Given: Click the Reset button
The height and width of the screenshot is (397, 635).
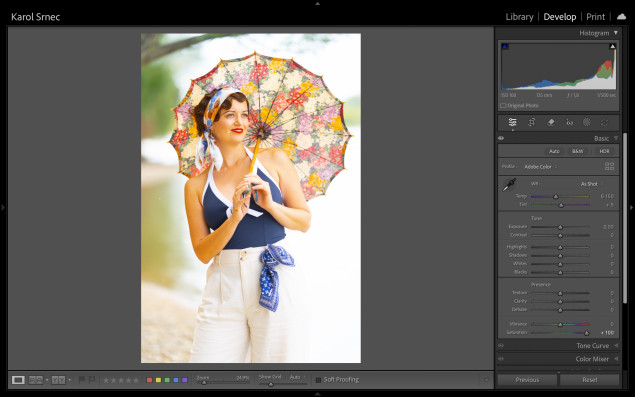Looking at the screenshot, I should [590, 380].
